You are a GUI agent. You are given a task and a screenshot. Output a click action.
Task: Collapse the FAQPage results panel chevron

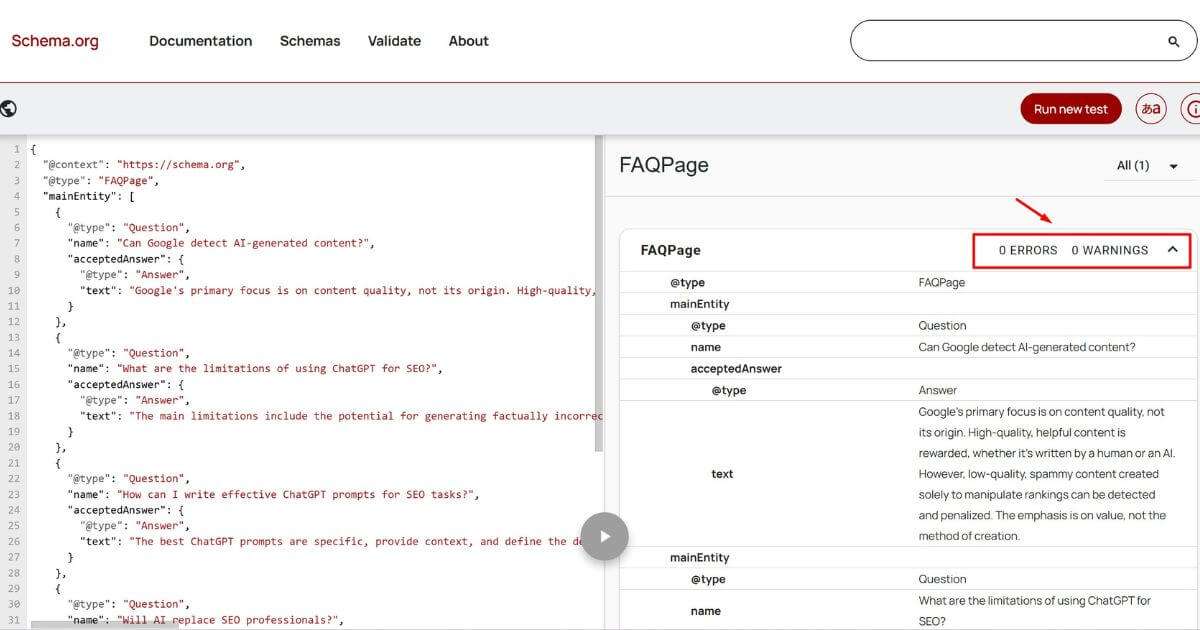1174,250
